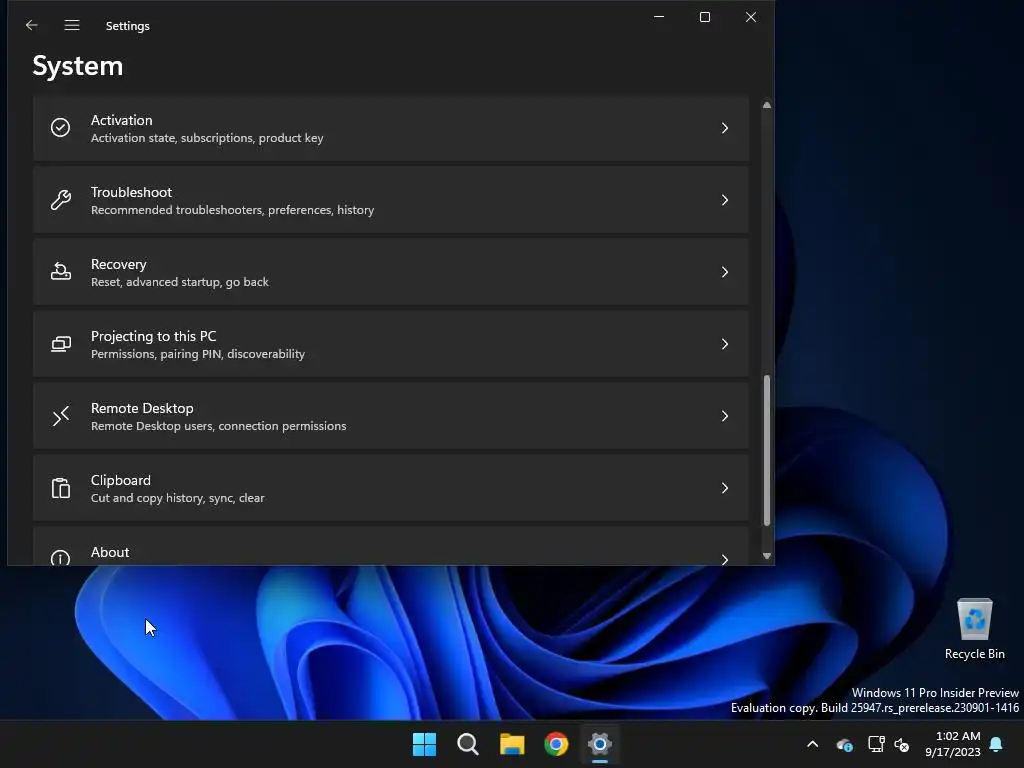Image resolution: width=1024 pixels, height=768 pixels.
Task: Open the Recovery settings title
Action: (118, 264)
